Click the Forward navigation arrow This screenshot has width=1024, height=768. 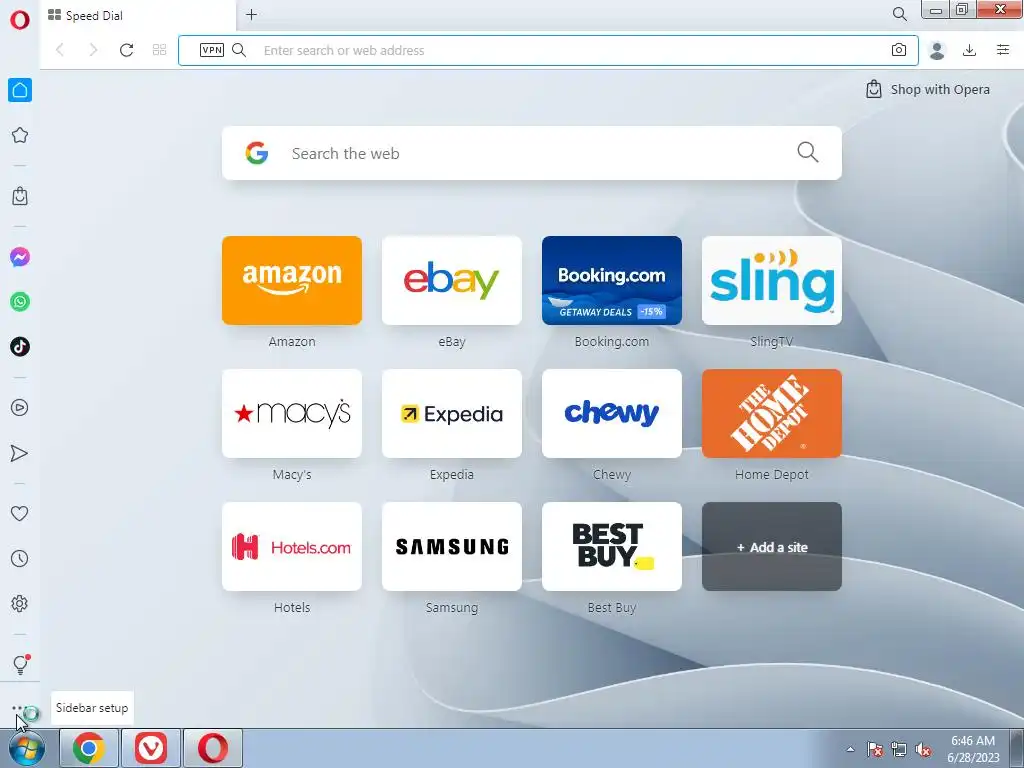click(x=93, y=50)
